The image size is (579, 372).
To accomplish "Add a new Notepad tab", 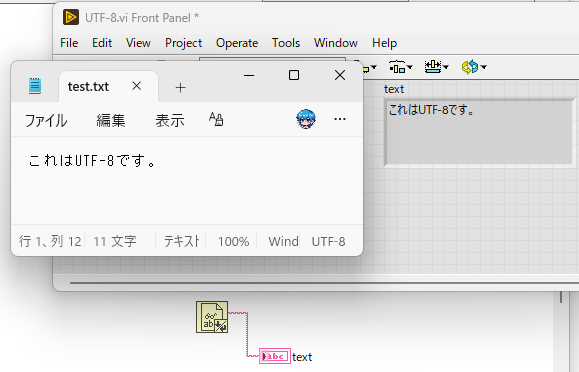I will [x=180, y=88].
